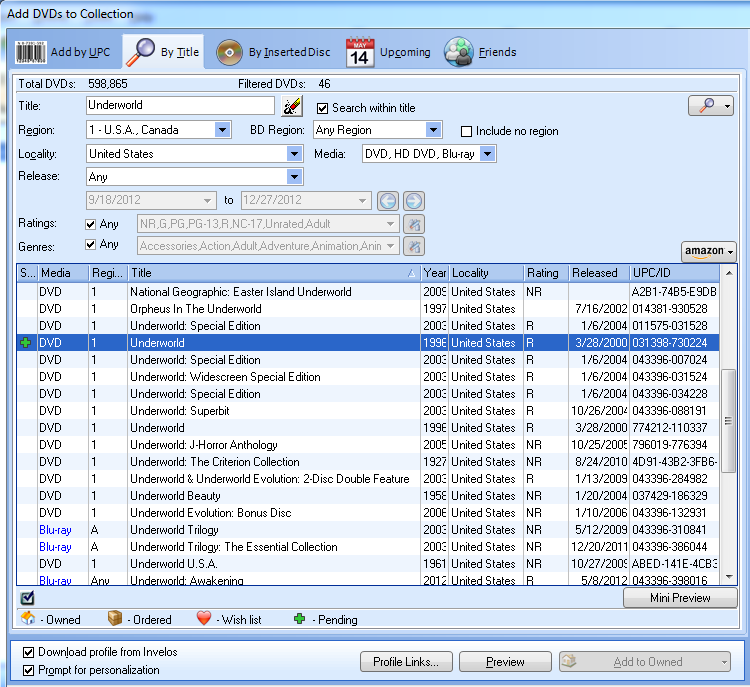Switch to the Friends tab
This screenshot has height=687, width=750.
coord(481,52)
